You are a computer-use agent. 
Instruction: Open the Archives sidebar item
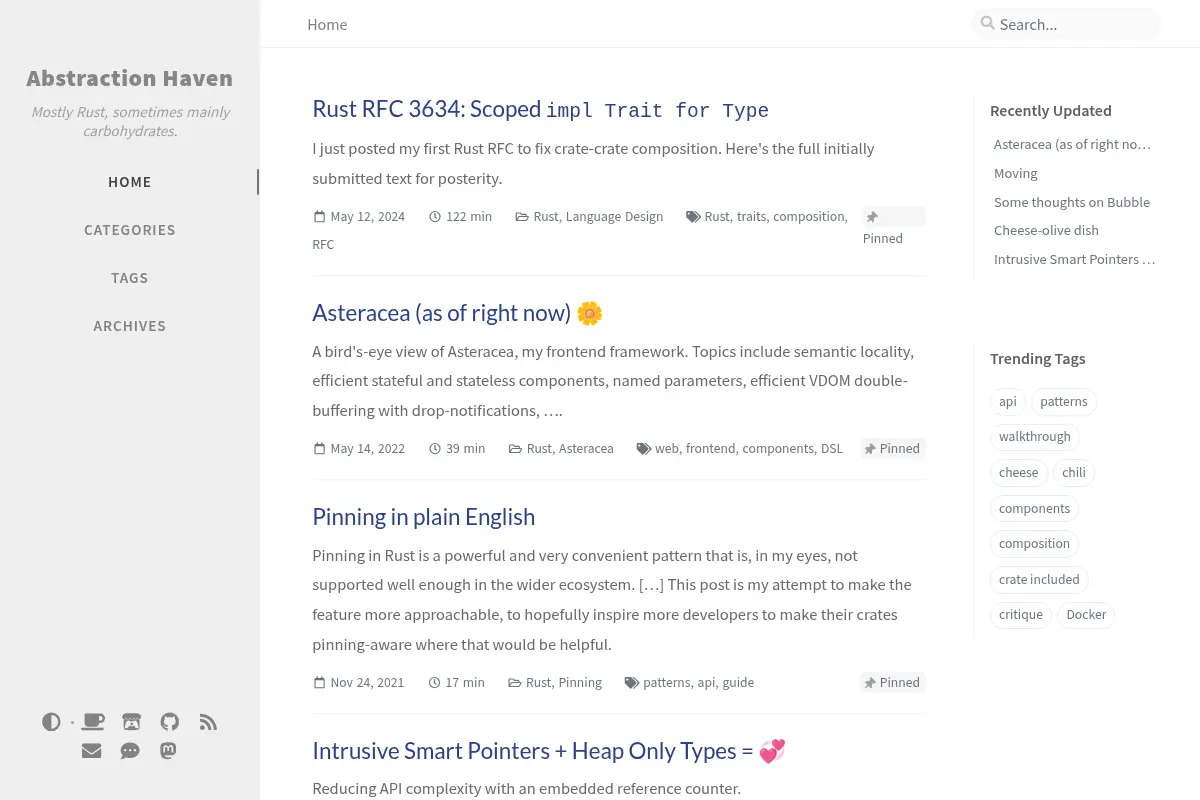[x=130, y=326]
